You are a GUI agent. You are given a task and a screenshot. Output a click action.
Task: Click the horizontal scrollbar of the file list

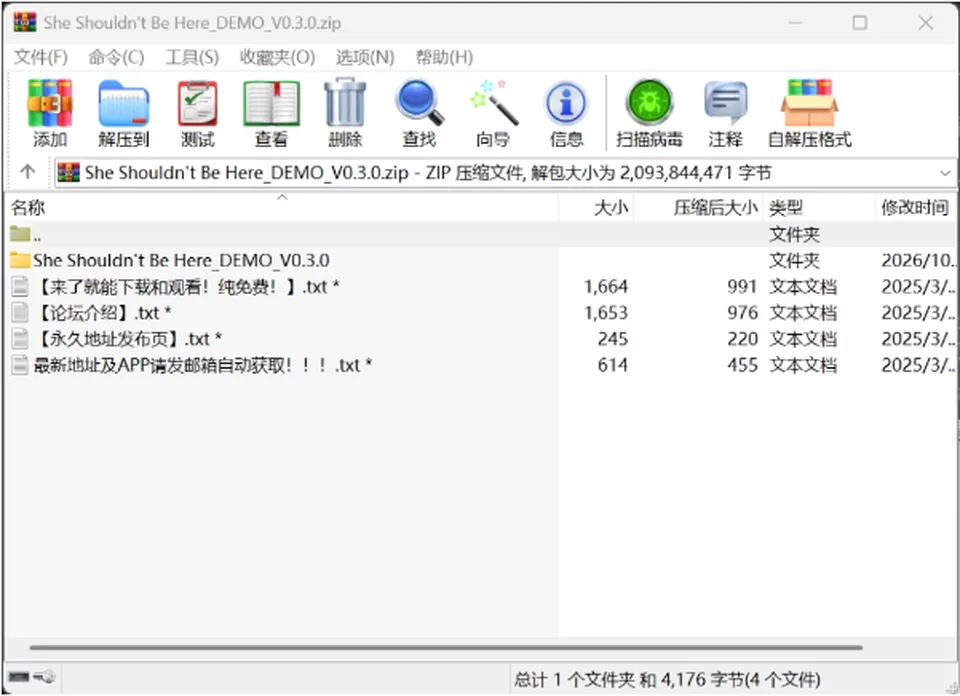(446, 646)
